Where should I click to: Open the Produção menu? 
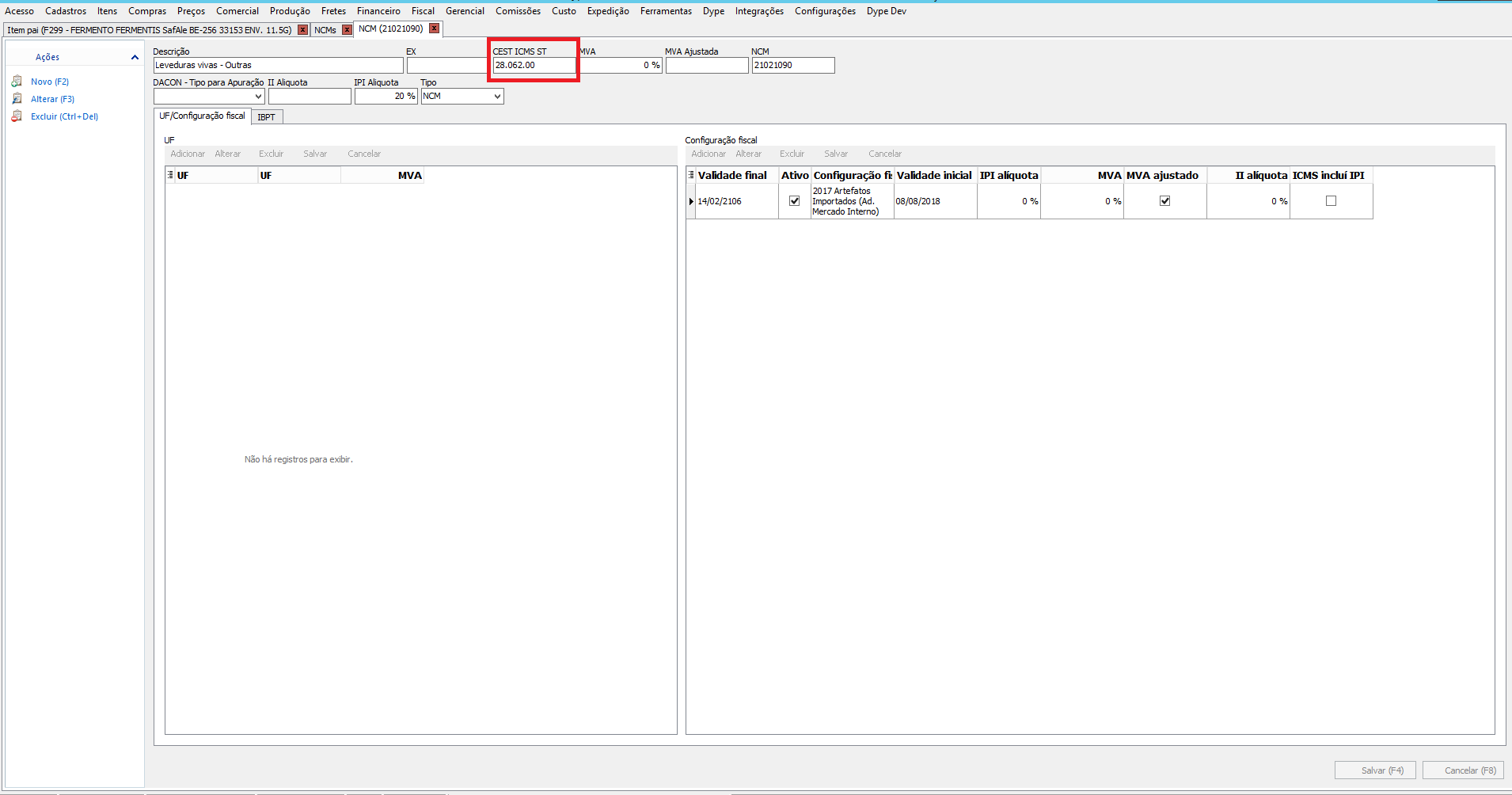click(290, 11)
